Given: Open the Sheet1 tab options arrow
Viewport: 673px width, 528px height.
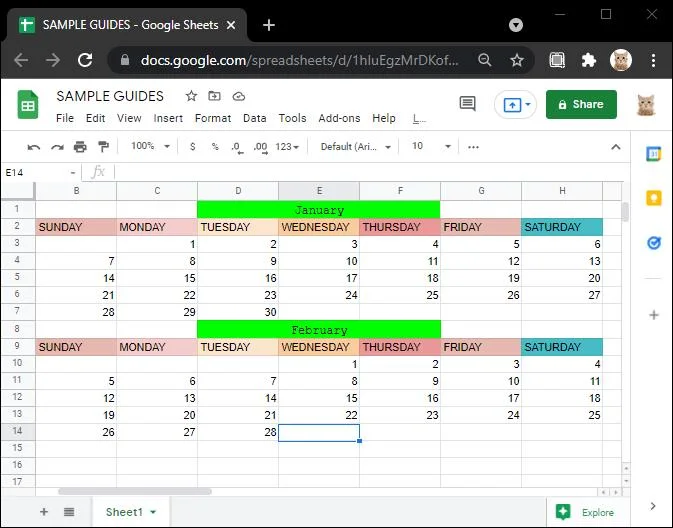Looking at the screenshot, I should [x=153, y=512].
